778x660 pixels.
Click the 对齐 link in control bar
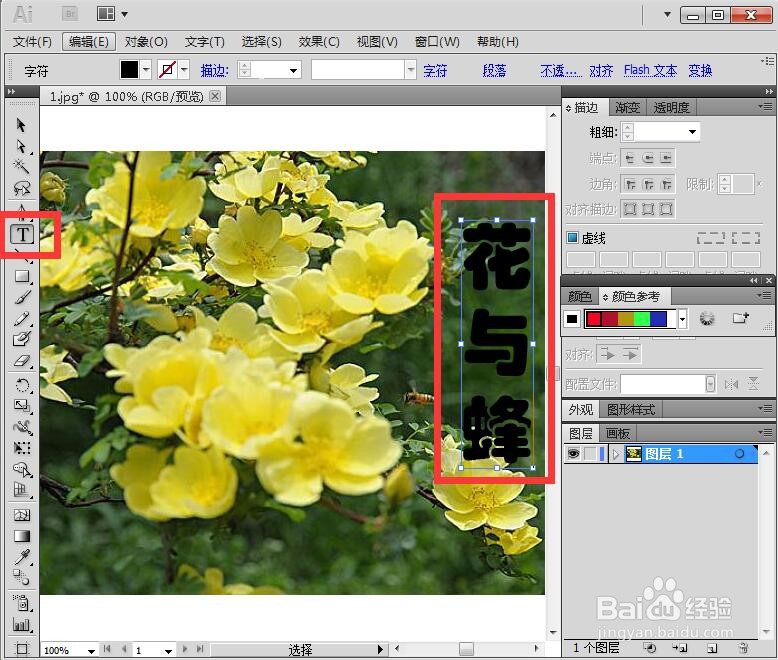click(601, 70)
